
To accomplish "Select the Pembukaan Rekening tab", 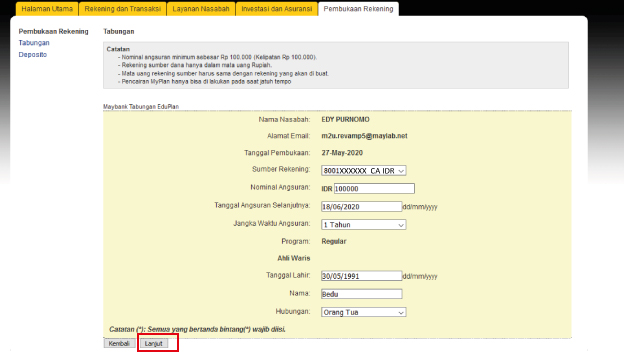I will coord(358,9).
